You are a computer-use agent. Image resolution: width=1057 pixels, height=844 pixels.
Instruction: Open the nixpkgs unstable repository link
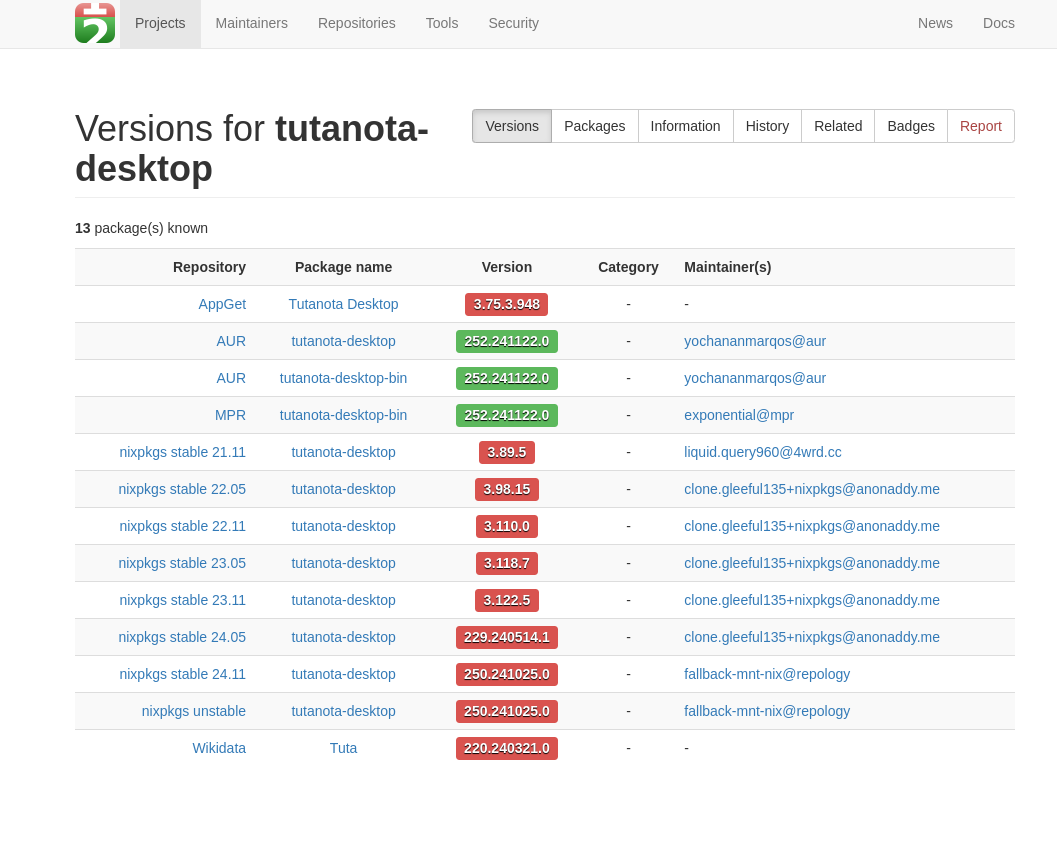tap(194, 711)
